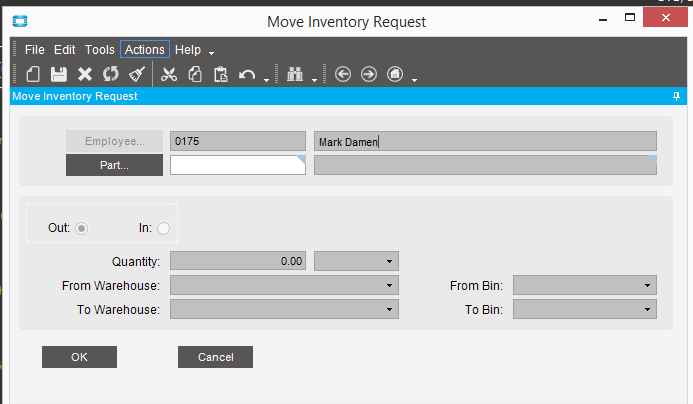Click the Cut scissors icon
Image resolution: width=693 pixels, height=404 pixels.
169,74
